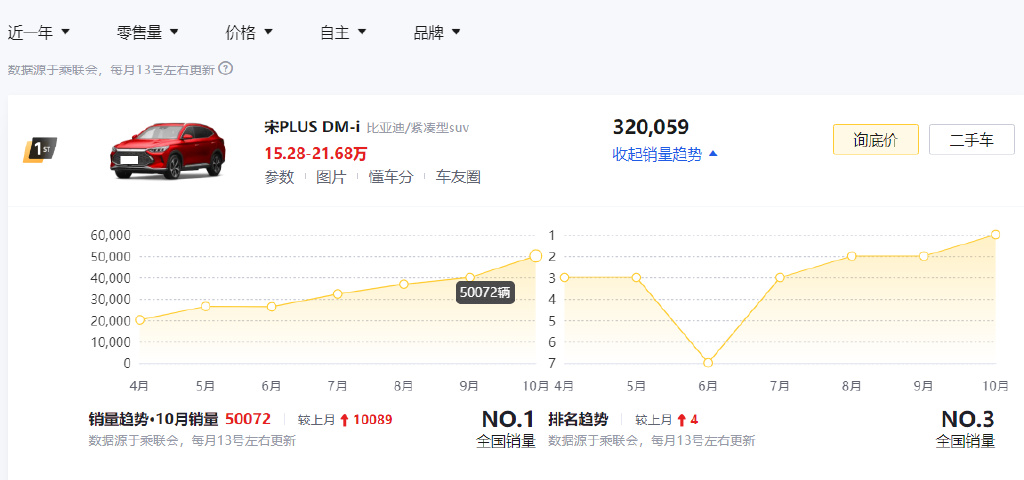Open the 图片 pictures link

[331, 177]
